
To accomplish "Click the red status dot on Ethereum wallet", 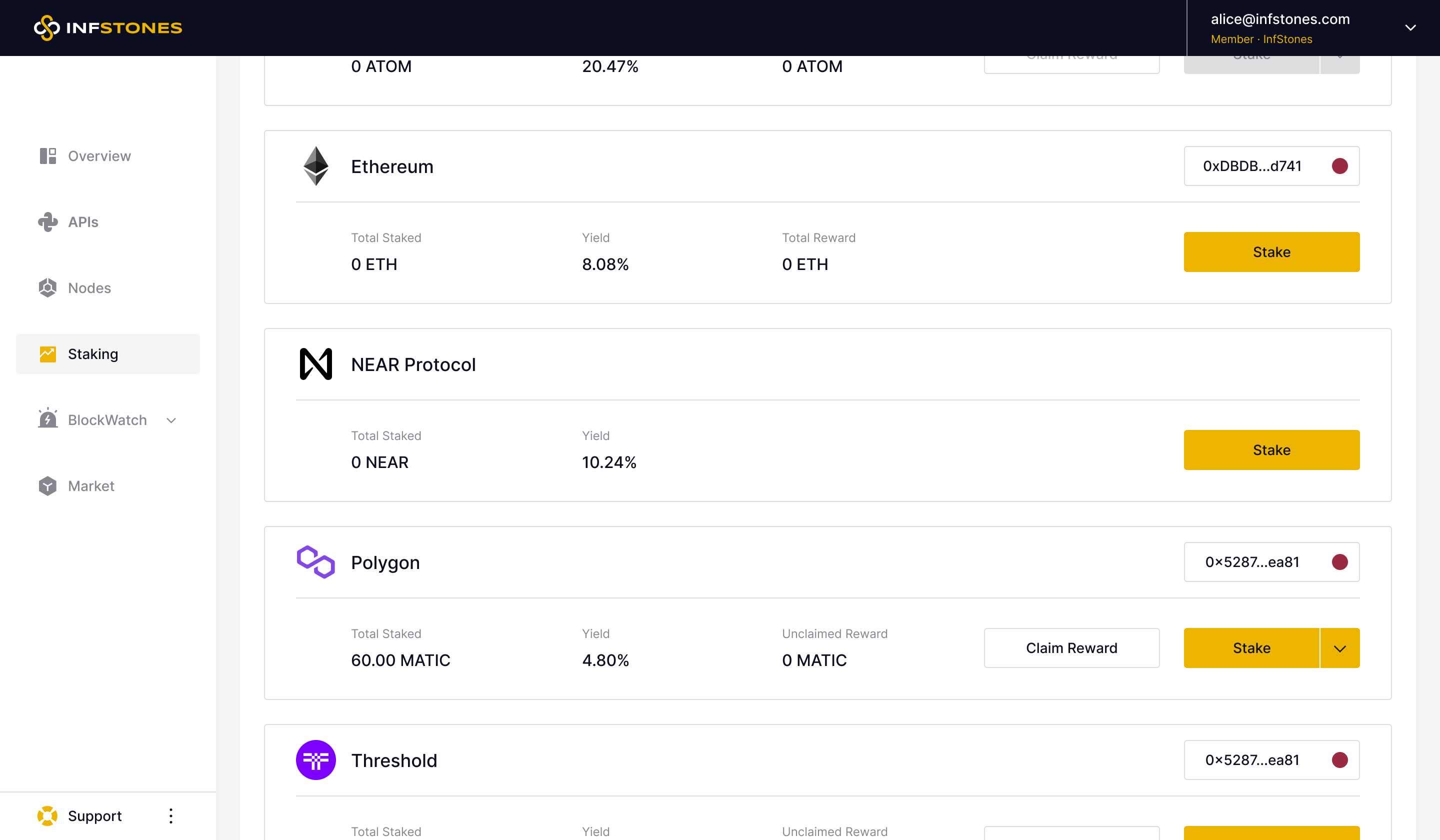I will [1340, 165].
